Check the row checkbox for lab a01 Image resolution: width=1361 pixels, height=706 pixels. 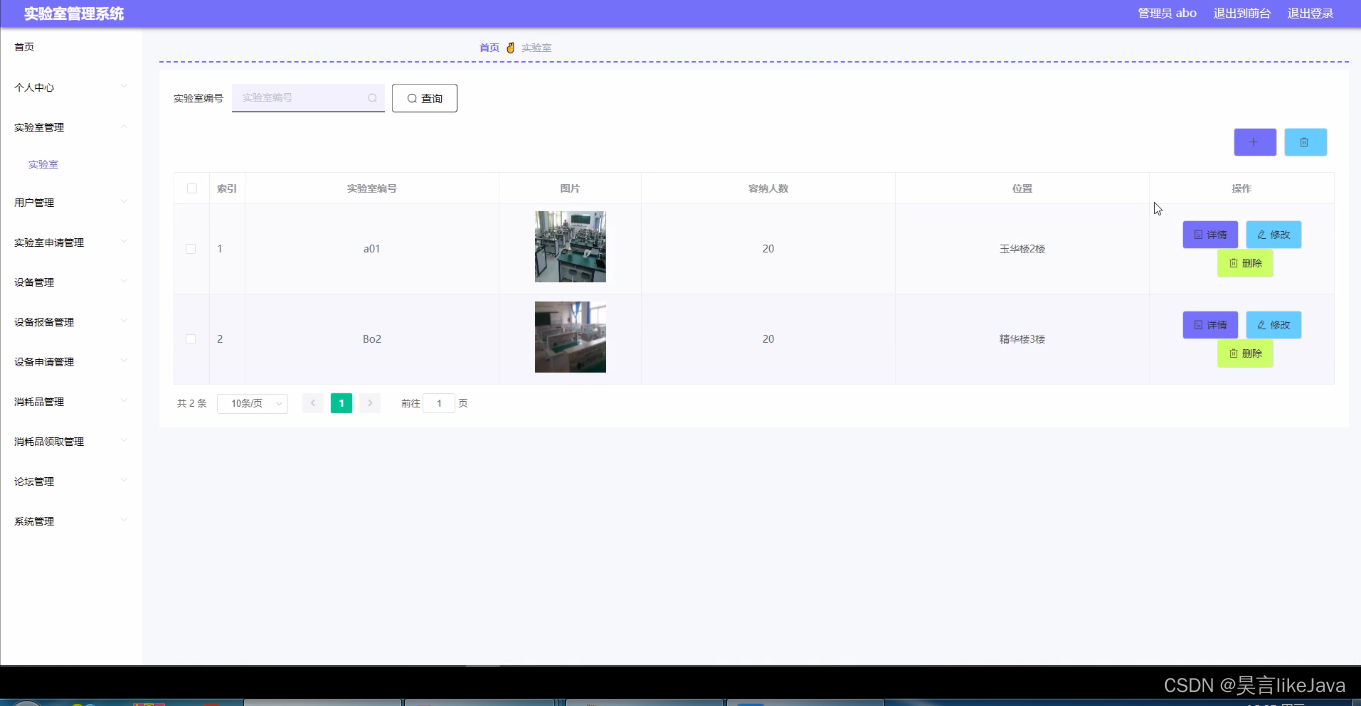191,249
